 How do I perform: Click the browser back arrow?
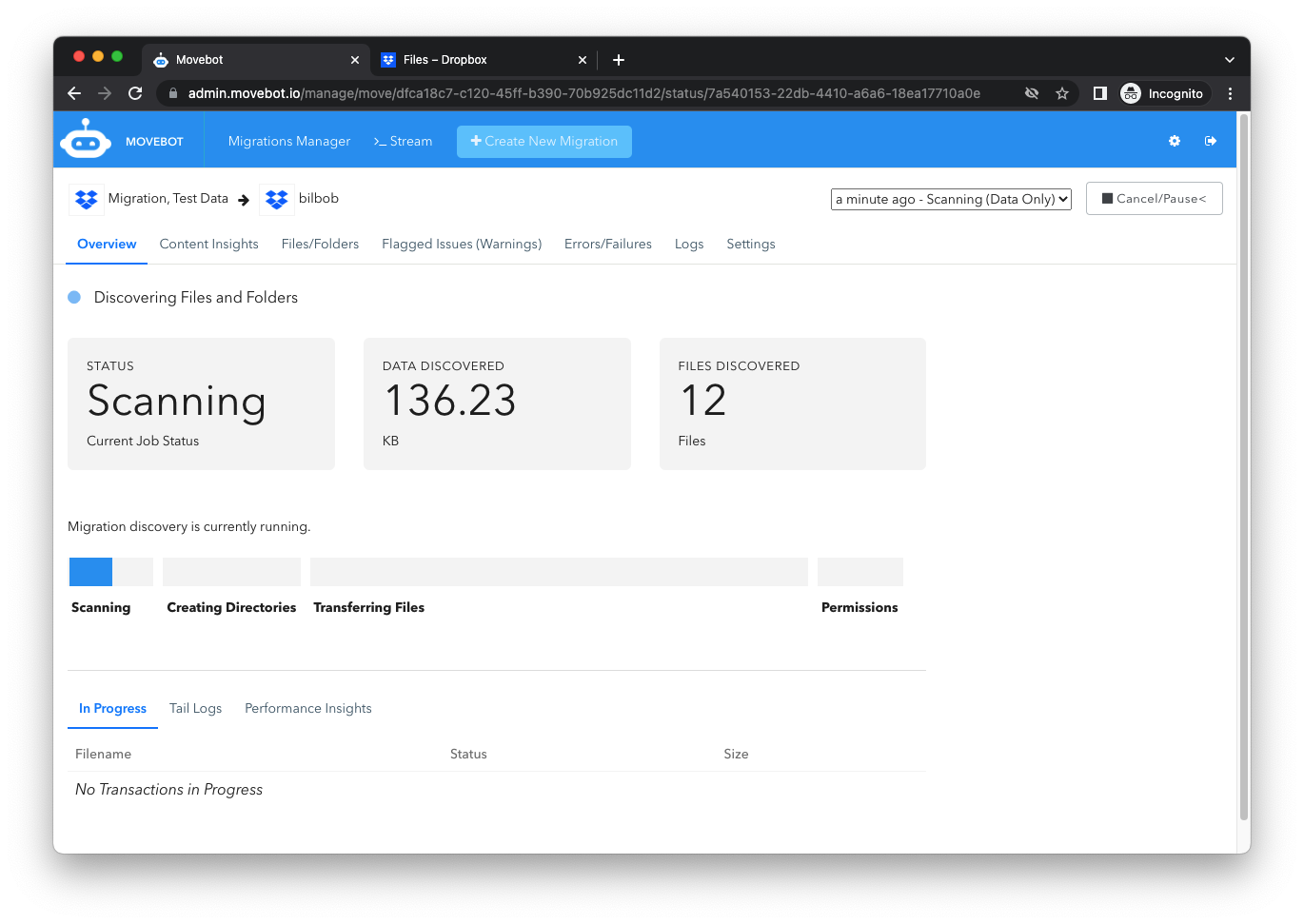(x=74, y=93)
